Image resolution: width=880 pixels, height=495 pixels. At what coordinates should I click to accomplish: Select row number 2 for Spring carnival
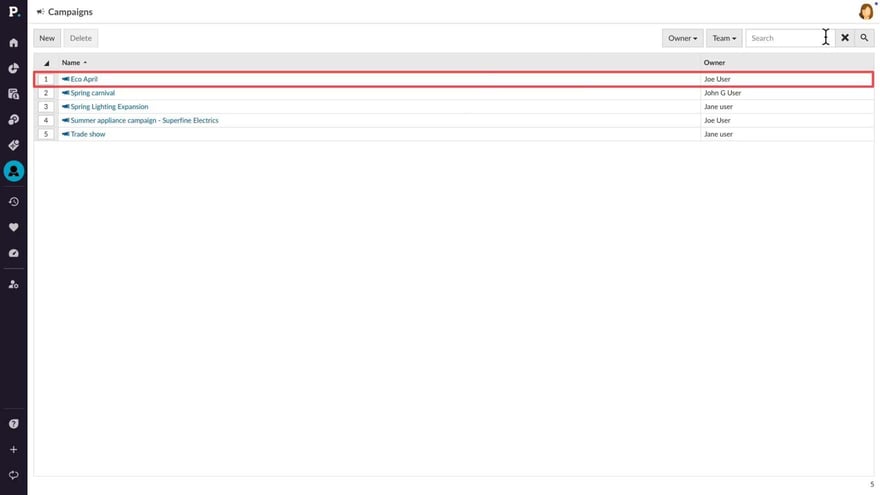click(x=46, y=93)
